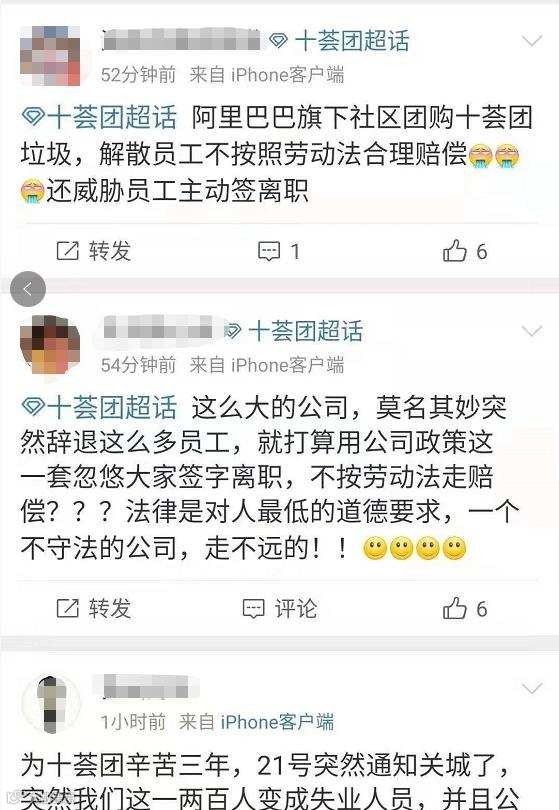Viewport: 559px width, 810px height.
Task: View third poster's blurred avatar profile
Action: point(51,703)
